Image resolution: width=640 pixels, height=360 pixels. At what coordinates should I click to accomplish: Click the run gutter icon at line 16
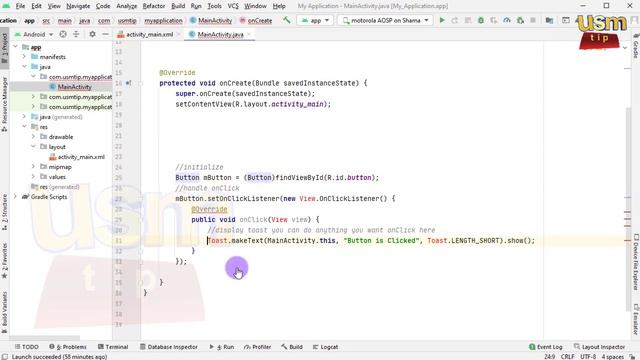(129, 83)
